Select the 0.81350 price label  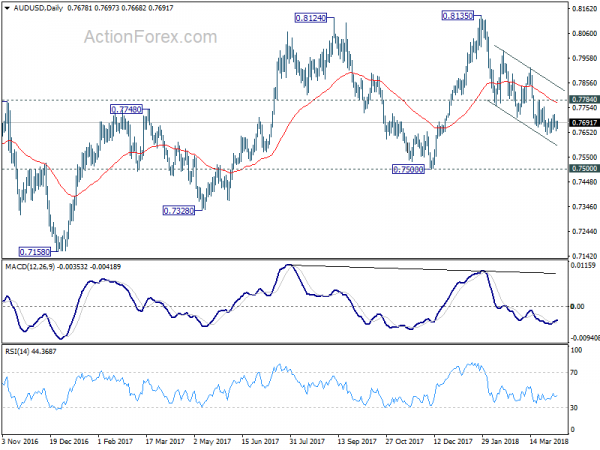[x=458, y=16]
